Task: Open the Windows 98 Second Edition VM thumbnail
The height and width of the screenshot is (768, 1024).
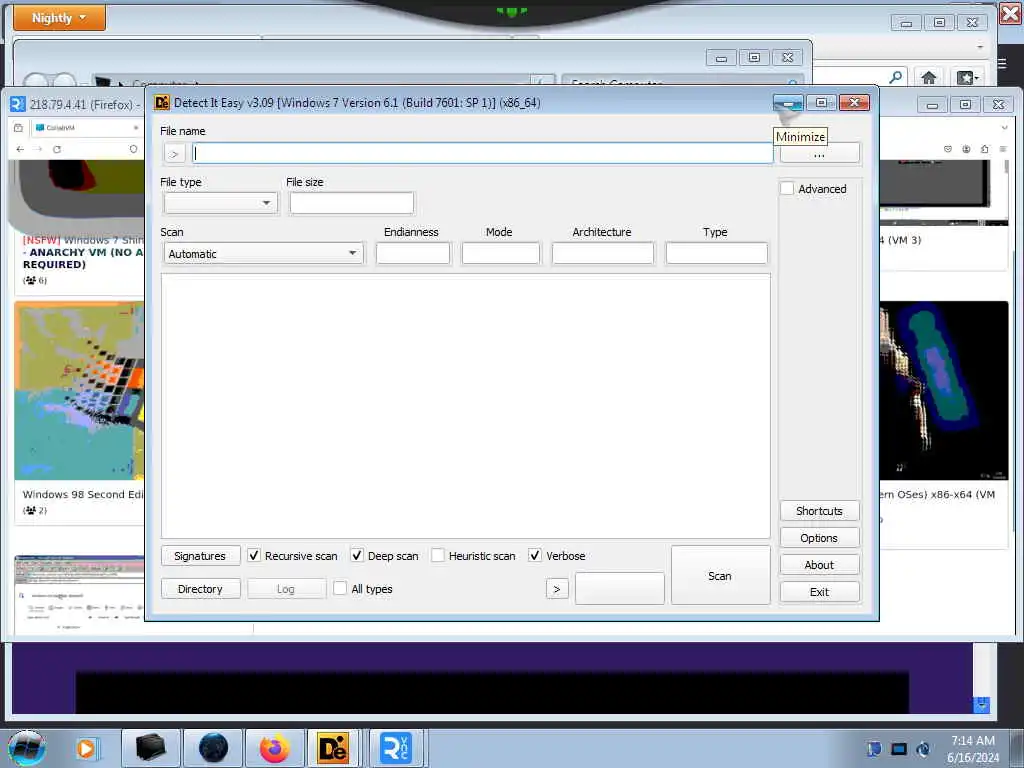Action: pos(79,391)
